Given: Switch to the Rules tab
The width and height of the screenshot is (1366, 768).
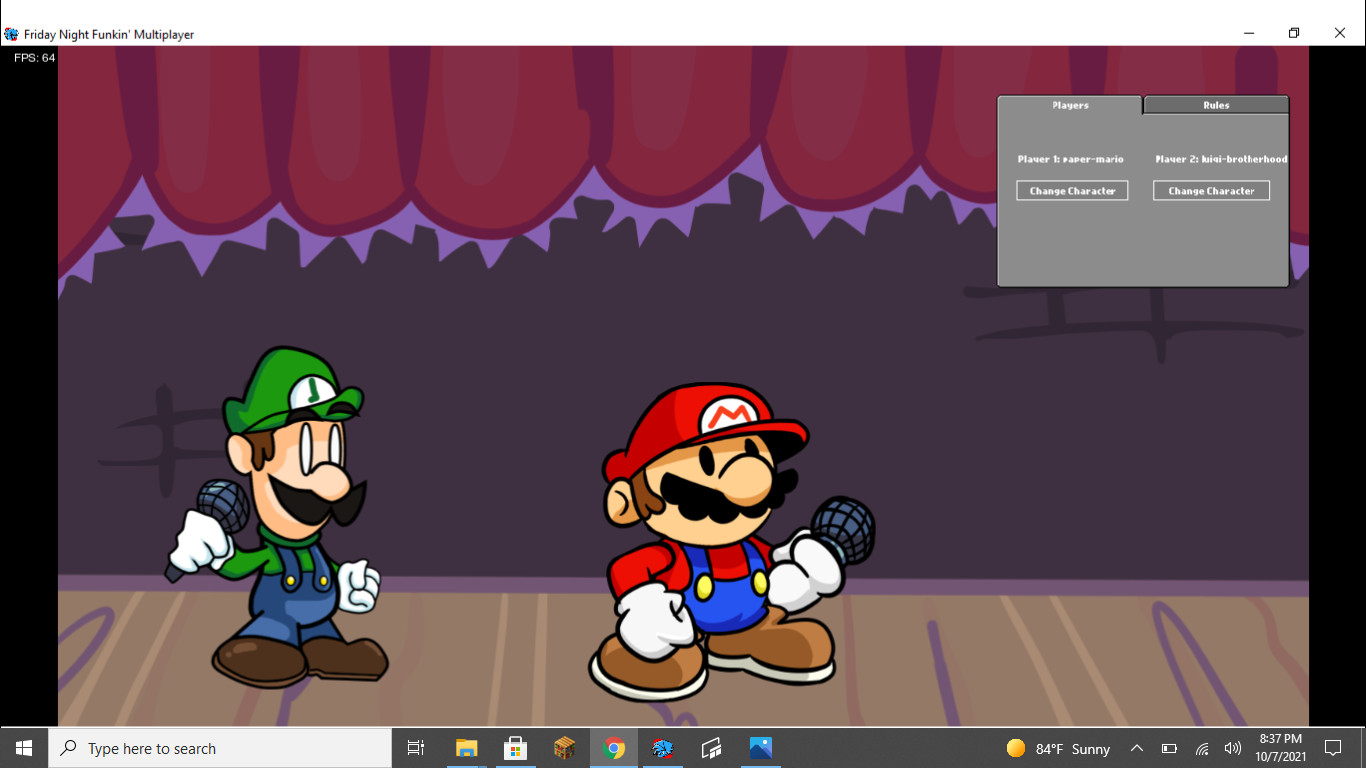Looking at the screenshot, I should pyautogui.click(x=1214, y=105).
